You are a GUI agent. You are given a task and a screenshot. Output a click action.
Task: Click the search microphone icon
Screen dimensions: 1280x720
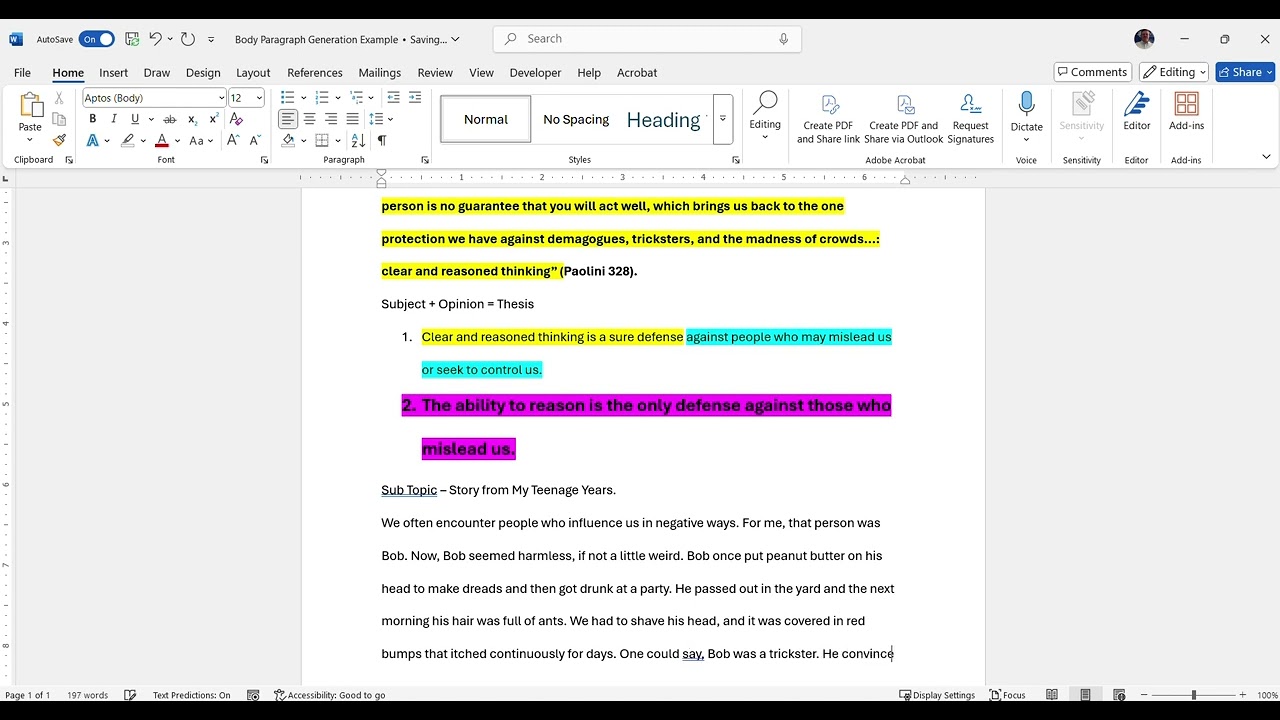(x=783, y=39)
